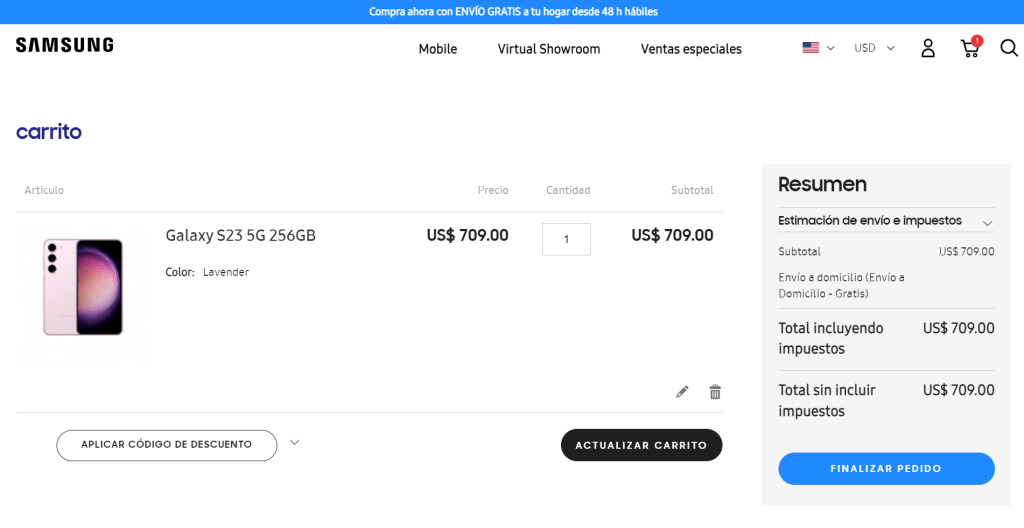This screenshot has height=528, width=1024.
Task: Click the US flag country icon
Action: 810,48
